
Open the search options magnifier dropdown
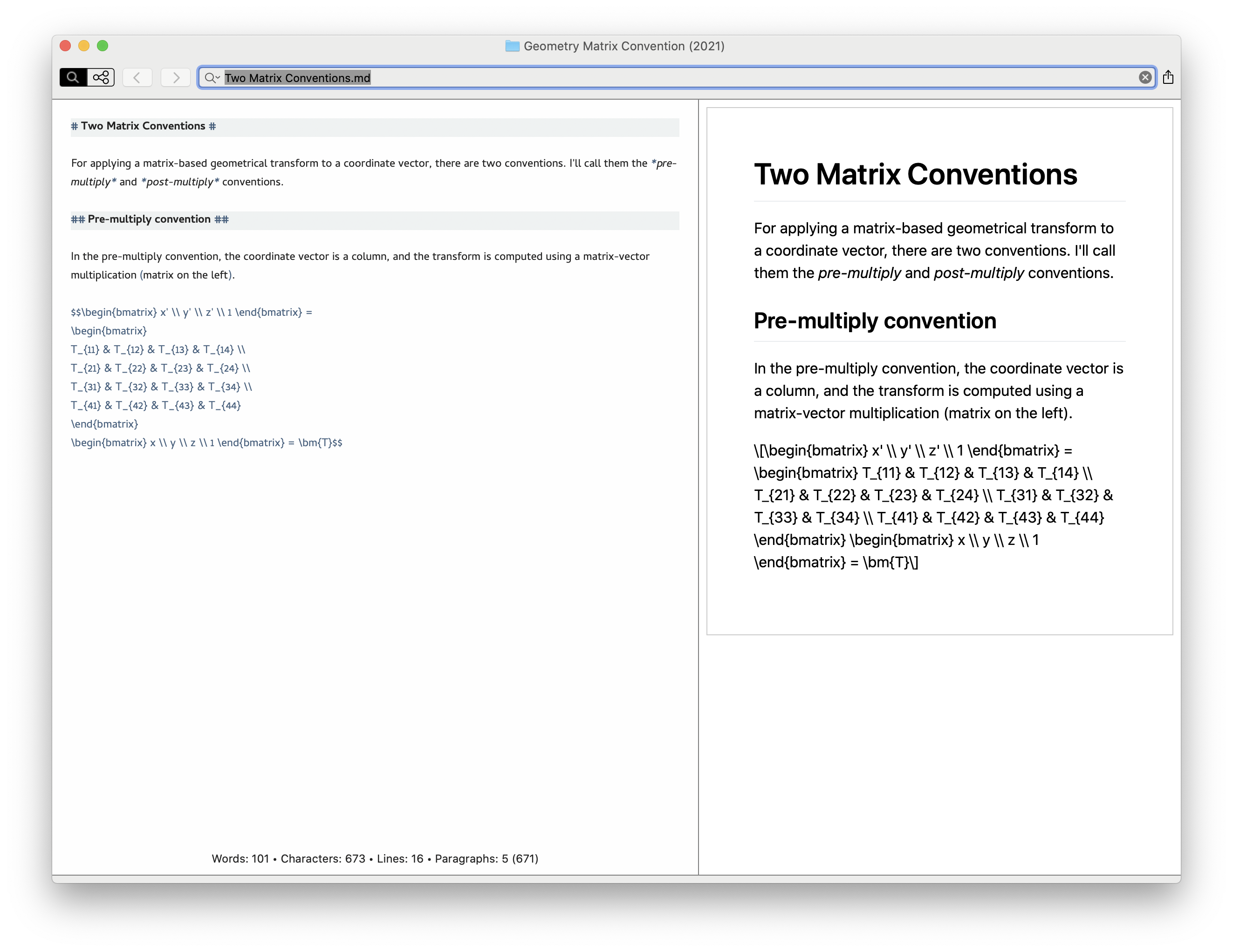point(212,78)
